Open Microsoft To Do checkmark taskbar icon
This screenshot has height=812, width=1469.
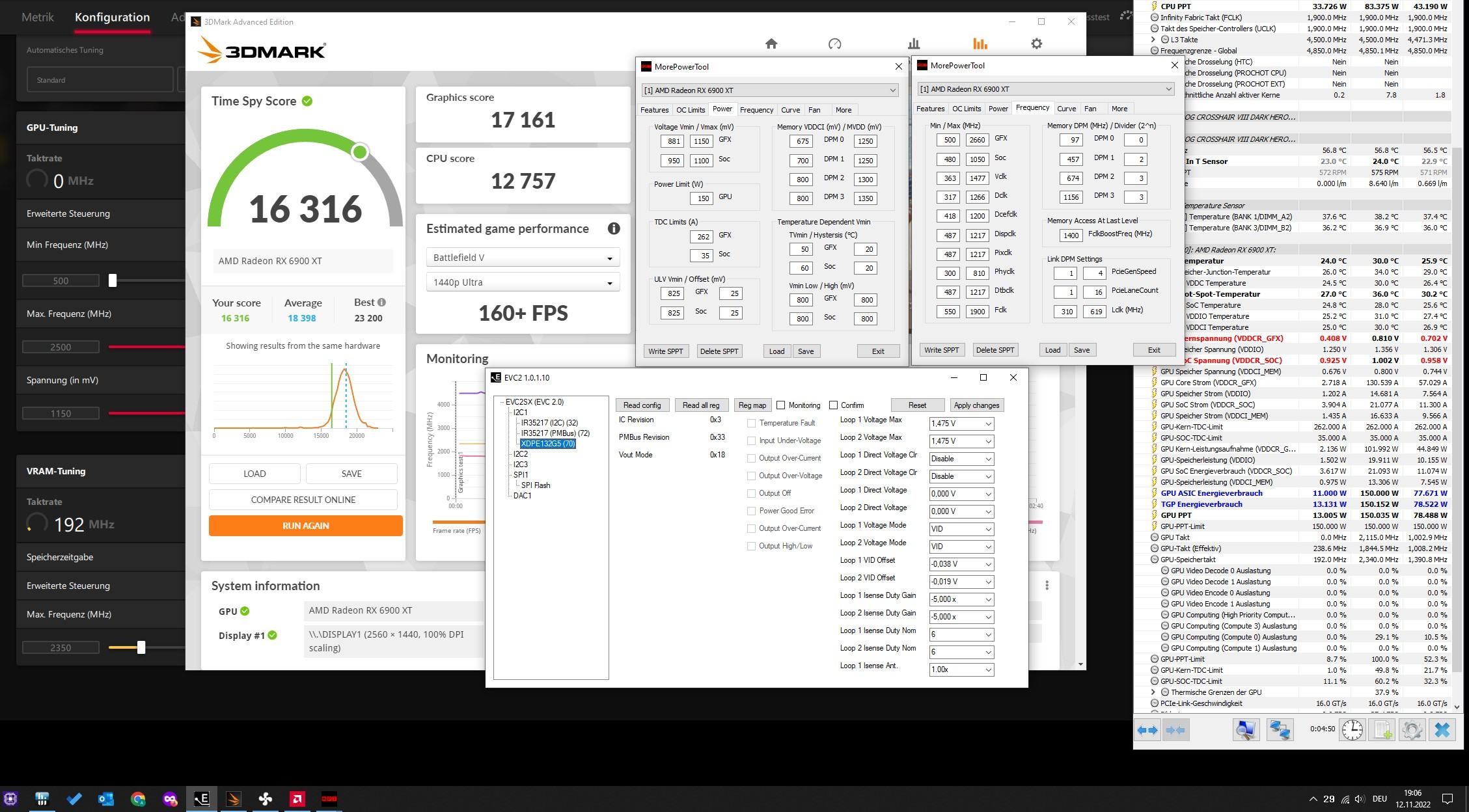(x=74, y=798)
